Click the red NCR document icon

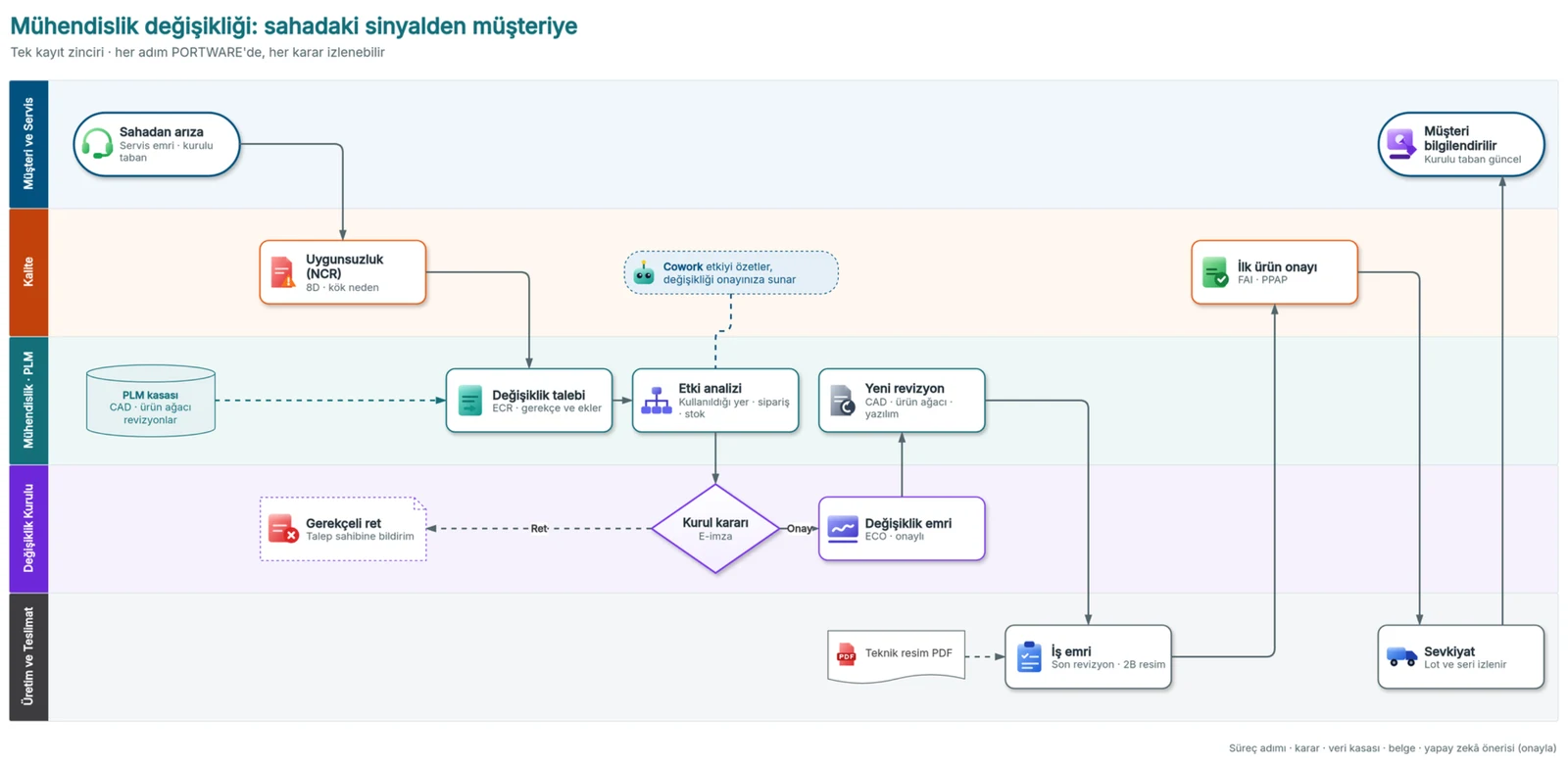pyautogui.click(x=282, y=272)
